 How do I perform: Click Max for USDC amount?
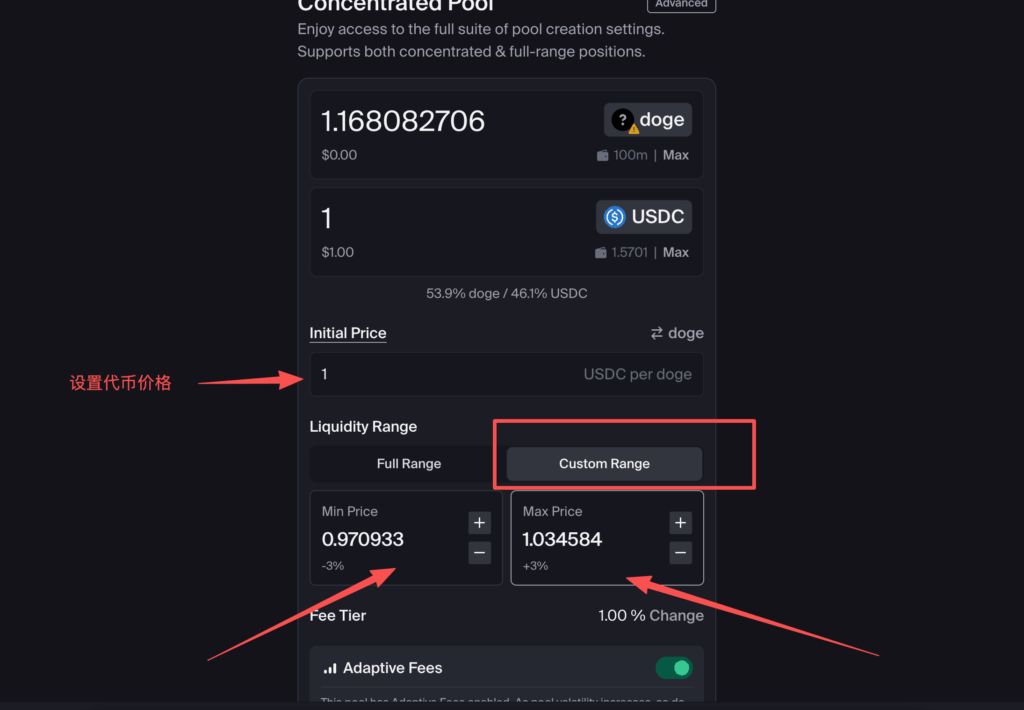(676, 253)
